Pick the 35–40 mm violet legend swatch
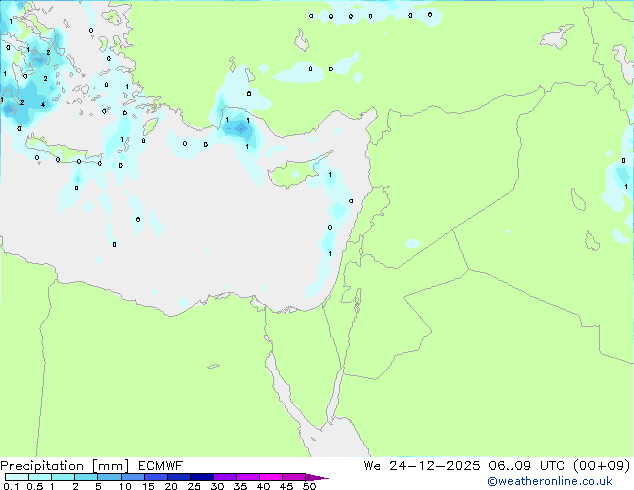This screenshot has width=634, height=490. (x=247, y=477)
